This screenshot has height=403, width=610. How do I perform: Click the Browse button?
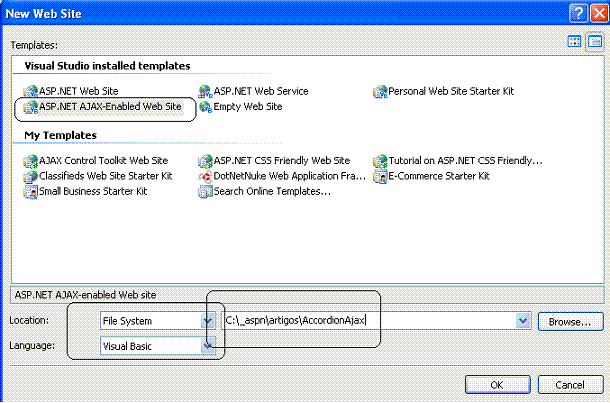pyautogui.click(x=570, y=322)
